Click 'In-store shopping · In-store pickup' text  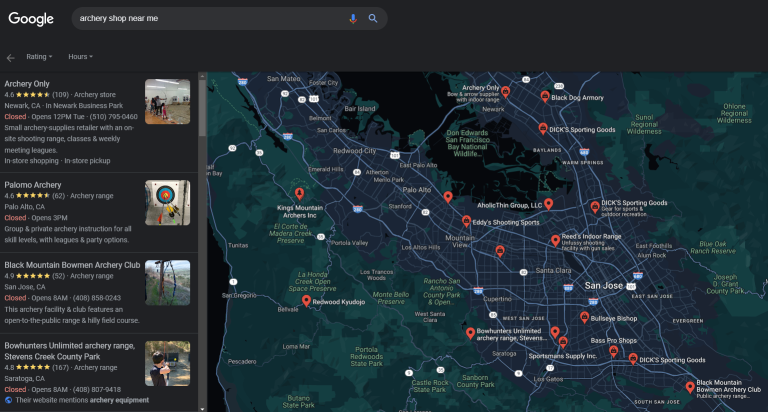57,161
